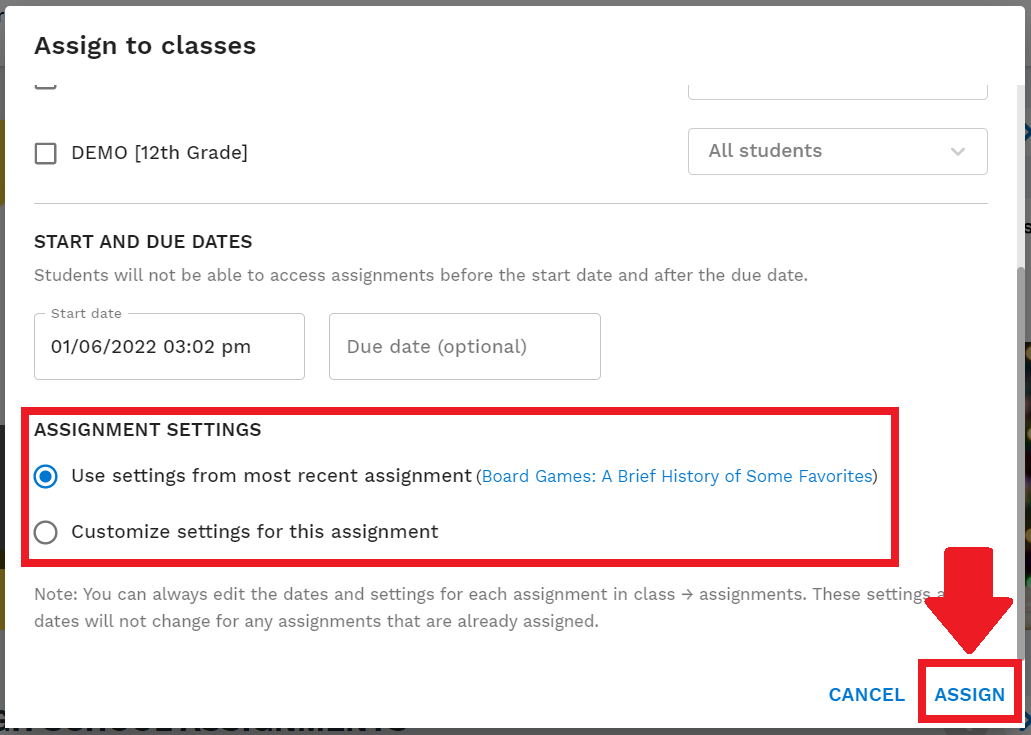The image size is (1031, 735).
Task: Click the chevron arrow in All students box
Action: tap(957, 152)
